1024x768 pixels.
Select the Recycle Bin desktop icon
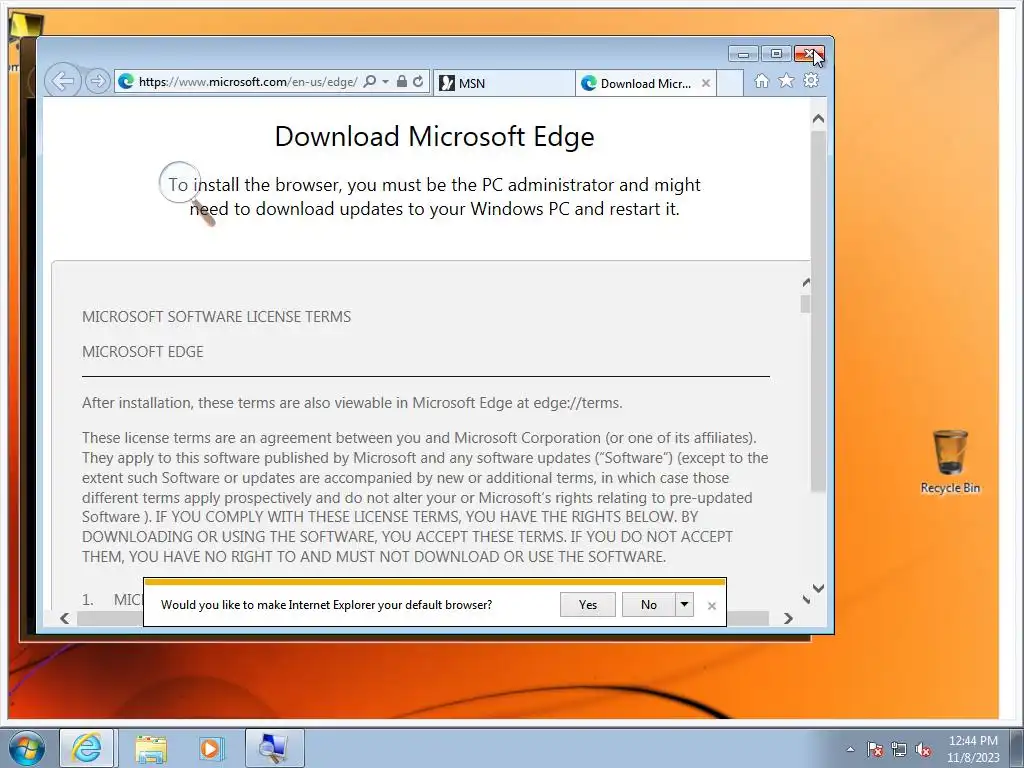coord(950,461)
